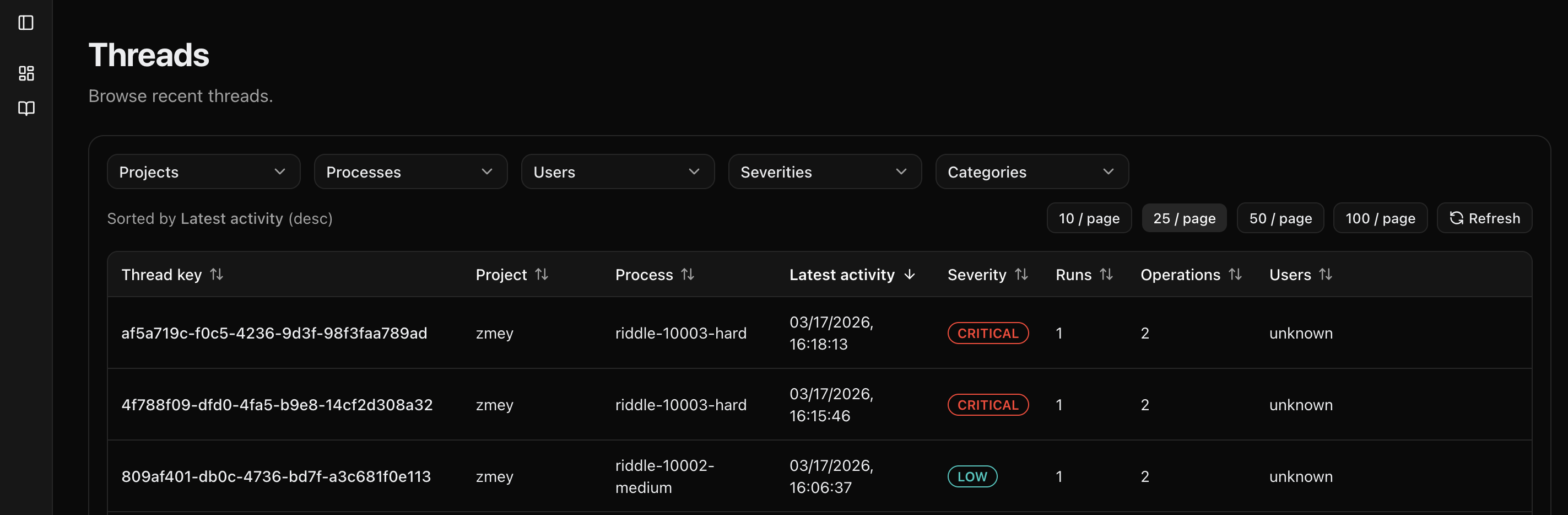Switch pagination to 10 per page
This screenshot has width=1568, height=515.
tap(1089, 218)
